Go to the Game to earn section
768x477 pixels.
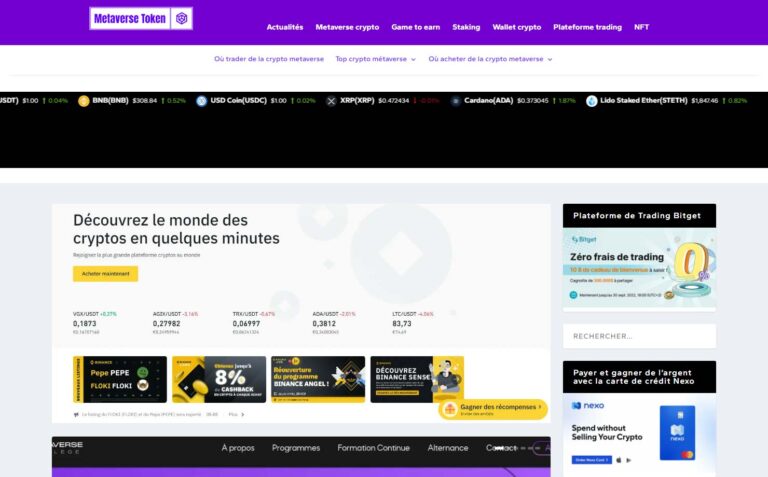(415, 27)
